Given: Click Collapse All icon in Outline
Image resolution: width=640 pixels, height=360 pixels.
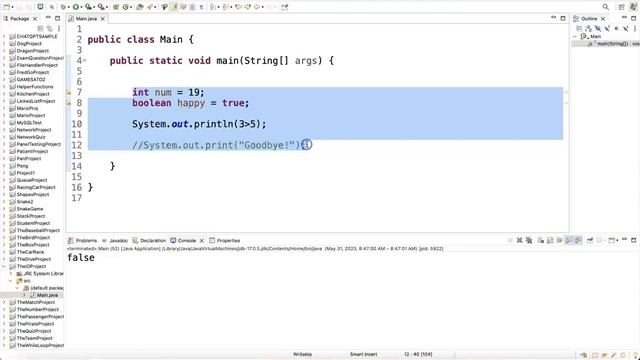Looking at the screenshot, I should [579, 28].
